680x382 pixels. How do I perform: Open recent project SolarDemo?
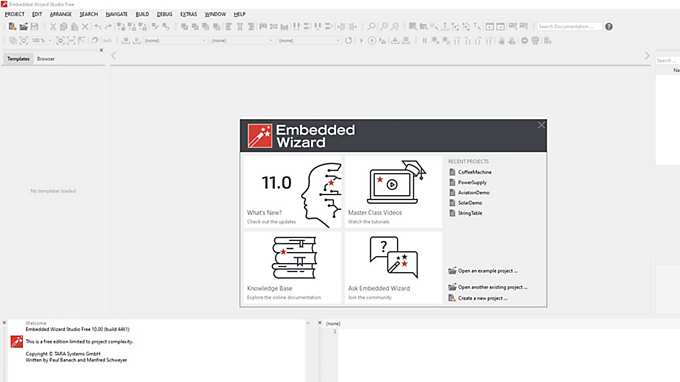[465, 203]
